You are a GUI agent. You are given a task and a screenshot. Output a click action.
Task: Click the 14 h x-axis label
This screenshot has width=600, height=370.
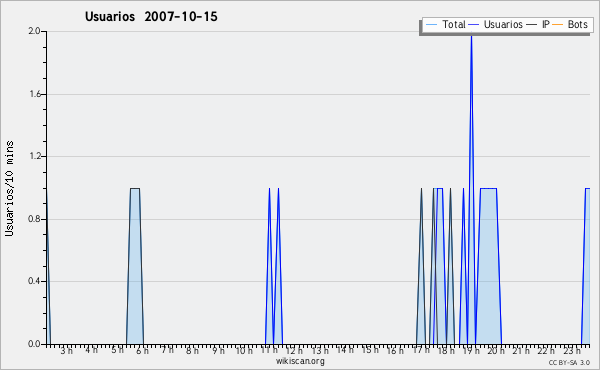pyautogui.click(x=345, y=350)
